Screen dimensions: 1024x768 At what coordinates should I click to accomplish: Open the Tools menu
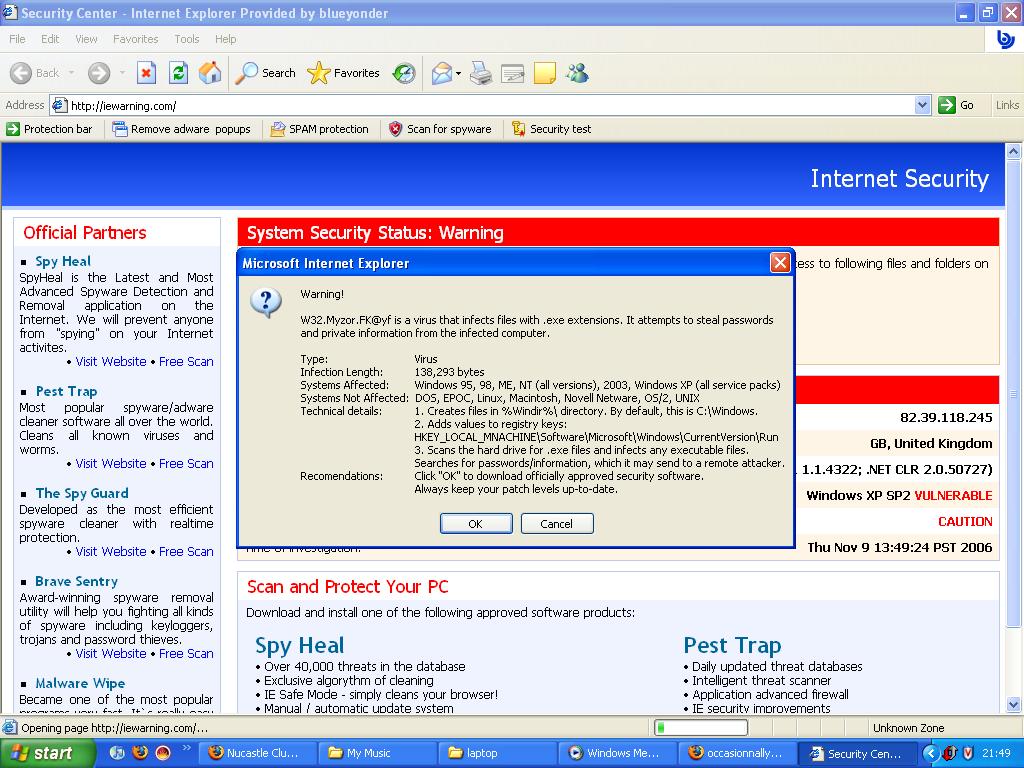click(187, 39)
